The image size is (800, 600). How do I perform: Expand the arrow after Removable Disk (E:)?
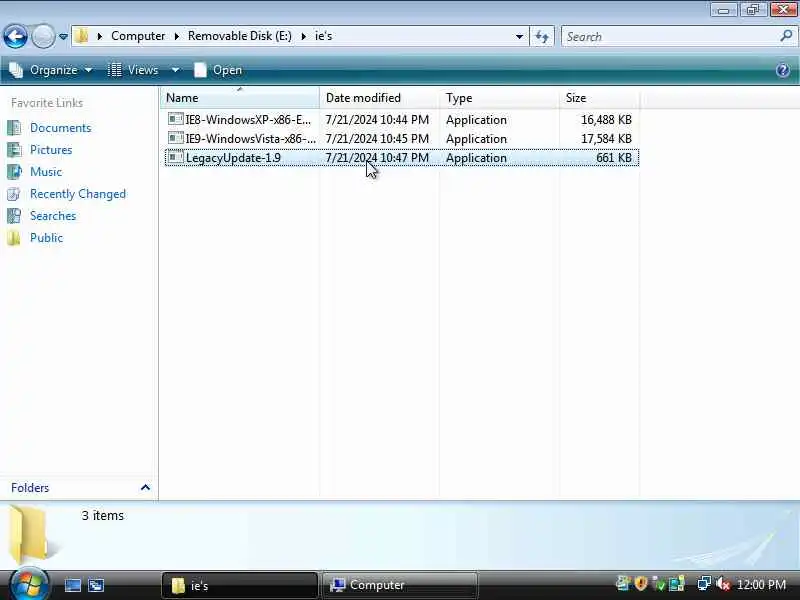pos(304,36)
